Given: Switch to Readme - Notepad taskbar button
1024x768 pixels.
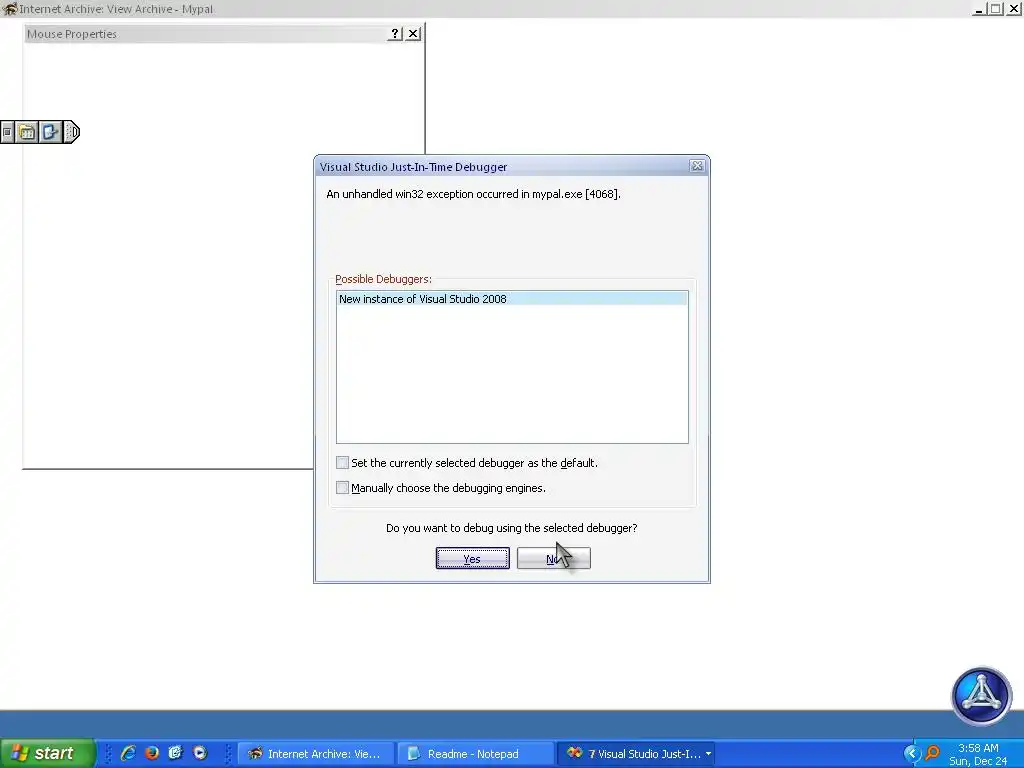Looking at the screenshot, I should point(475,754).
